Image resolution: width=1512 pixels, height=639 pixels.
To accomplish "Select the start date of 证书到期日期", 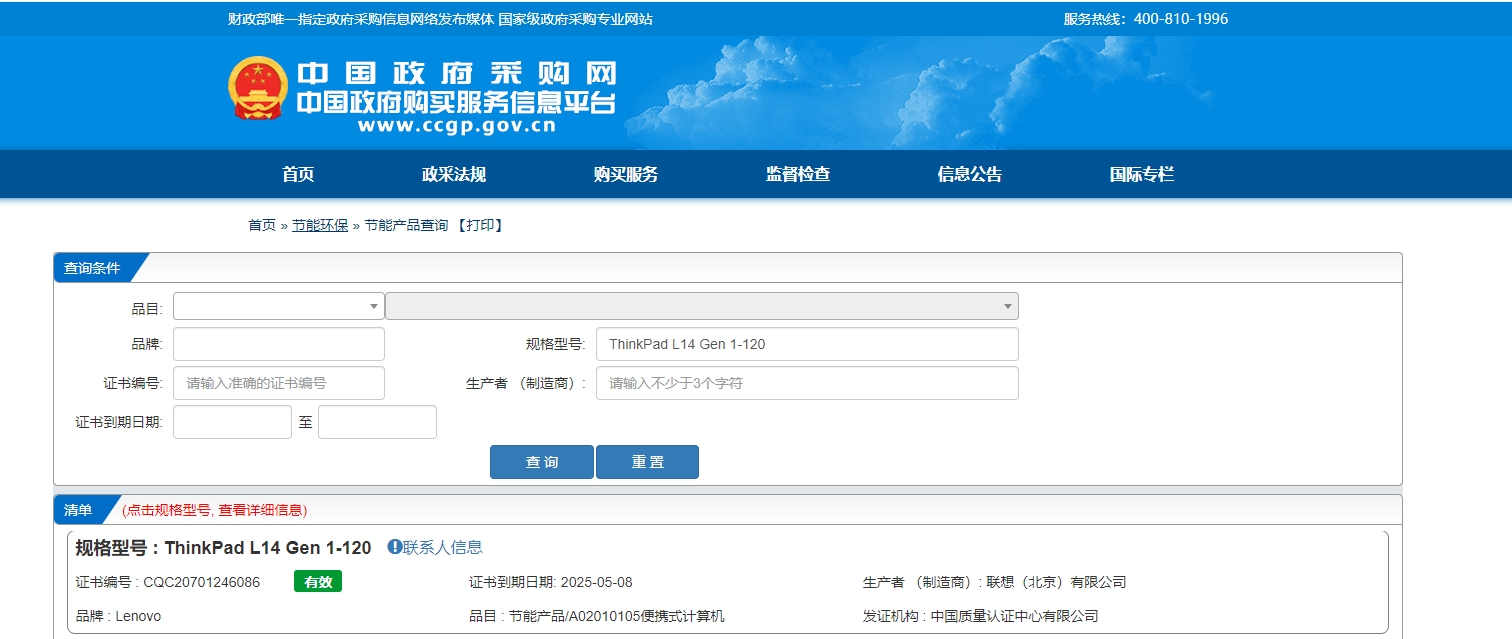I will [x=232, y=422].
